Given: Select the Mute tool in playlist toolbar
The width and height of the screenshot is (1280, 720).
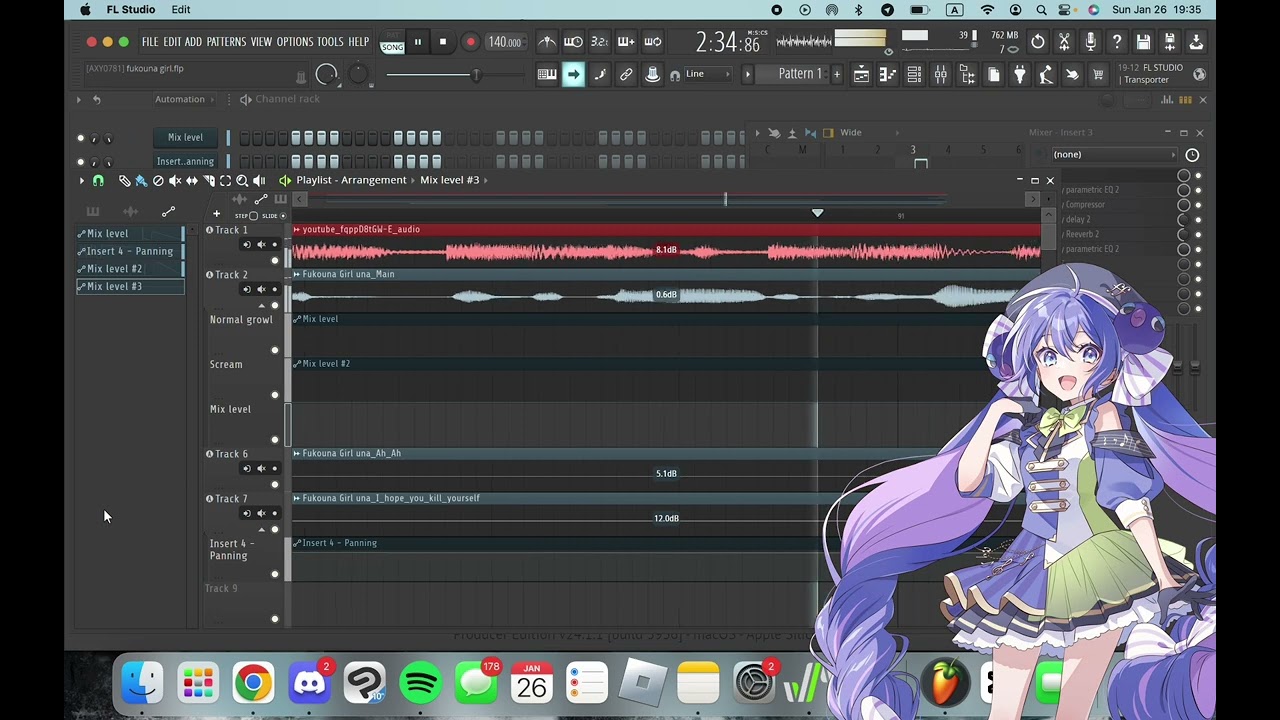Looking at the screenshot, I should [175, 181].
